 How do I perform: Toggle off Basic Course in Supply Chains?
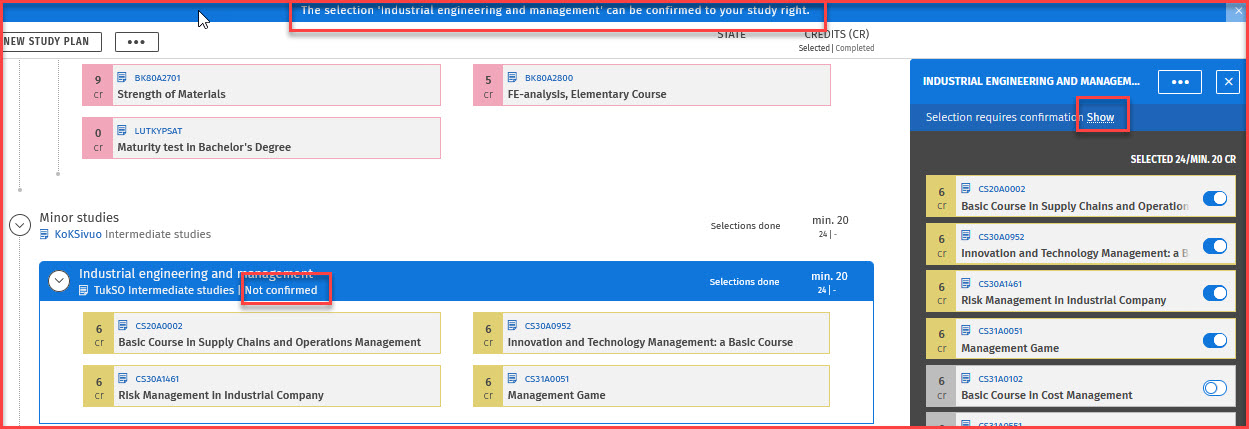[x=1214, y=199]
